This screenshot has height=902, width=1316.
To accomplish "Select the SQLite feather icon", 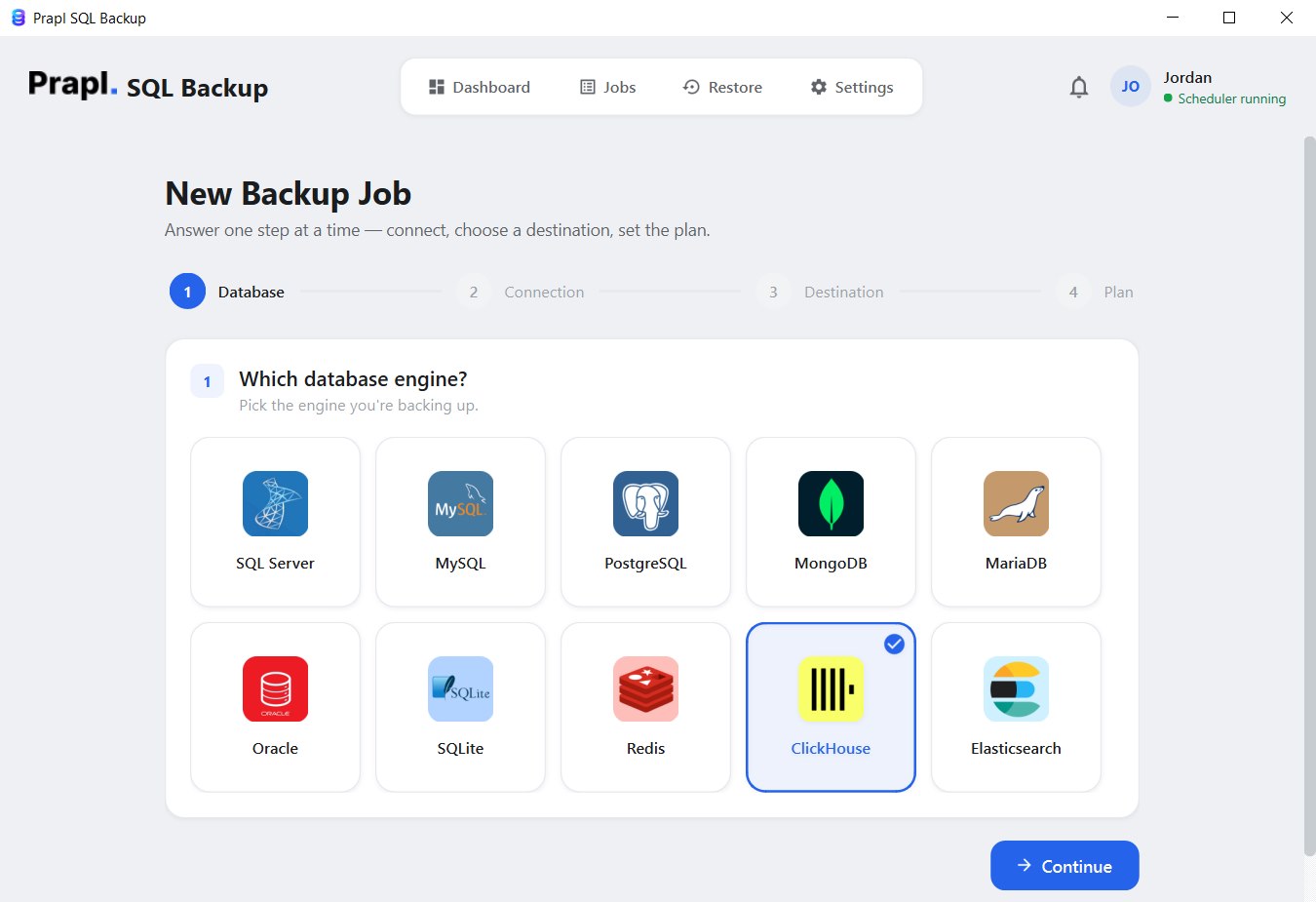I will (x=460, y=688).
